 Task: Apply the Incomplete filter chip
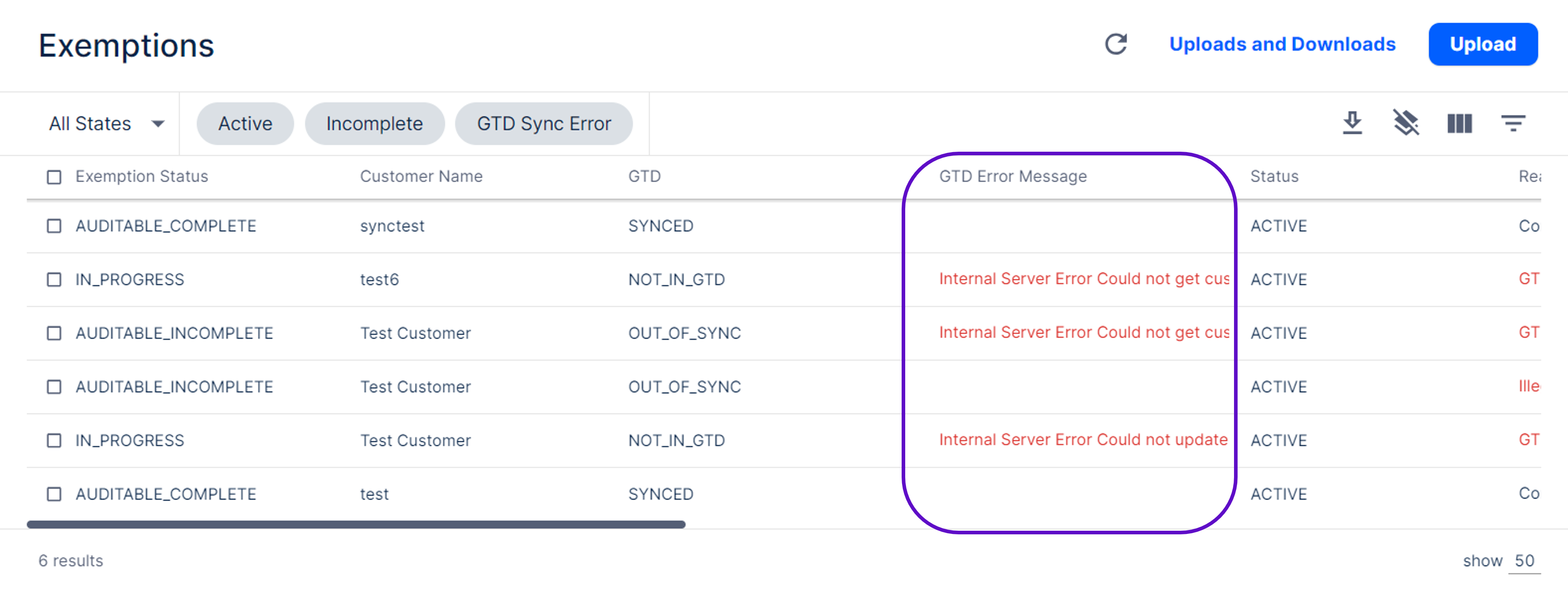[374, 123]
